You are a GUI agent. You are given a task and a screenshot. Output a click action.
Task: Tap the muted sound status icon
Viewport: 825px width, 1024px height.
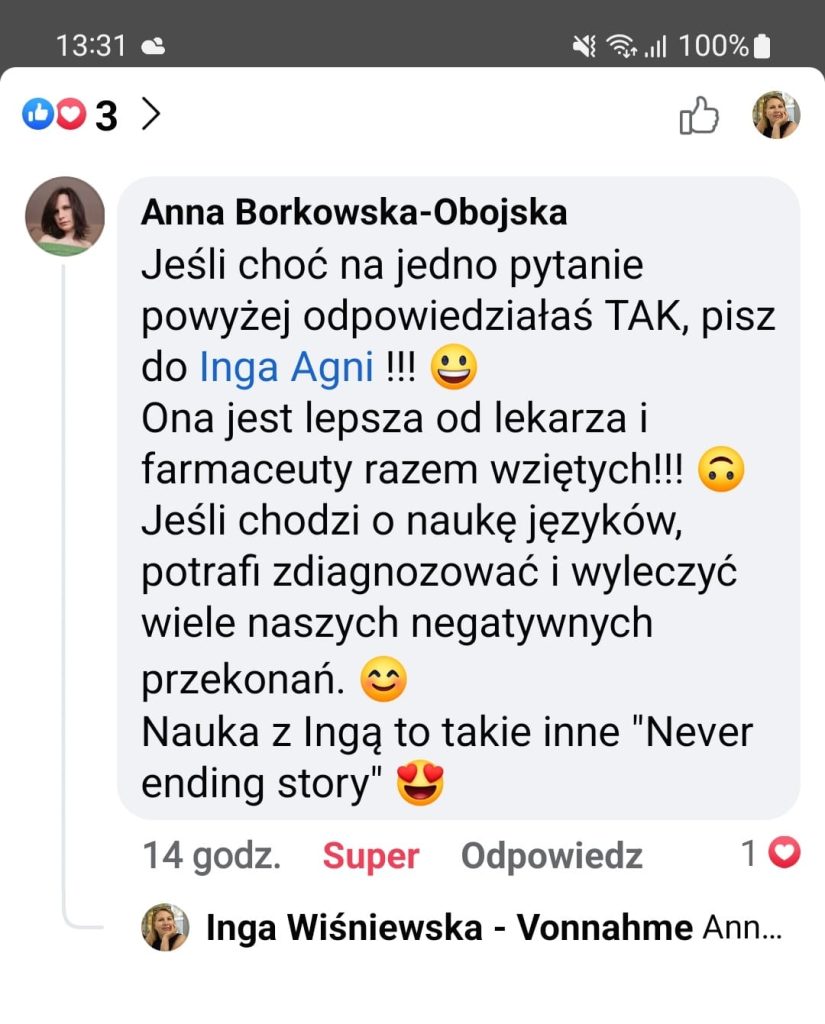pos(584,46)
